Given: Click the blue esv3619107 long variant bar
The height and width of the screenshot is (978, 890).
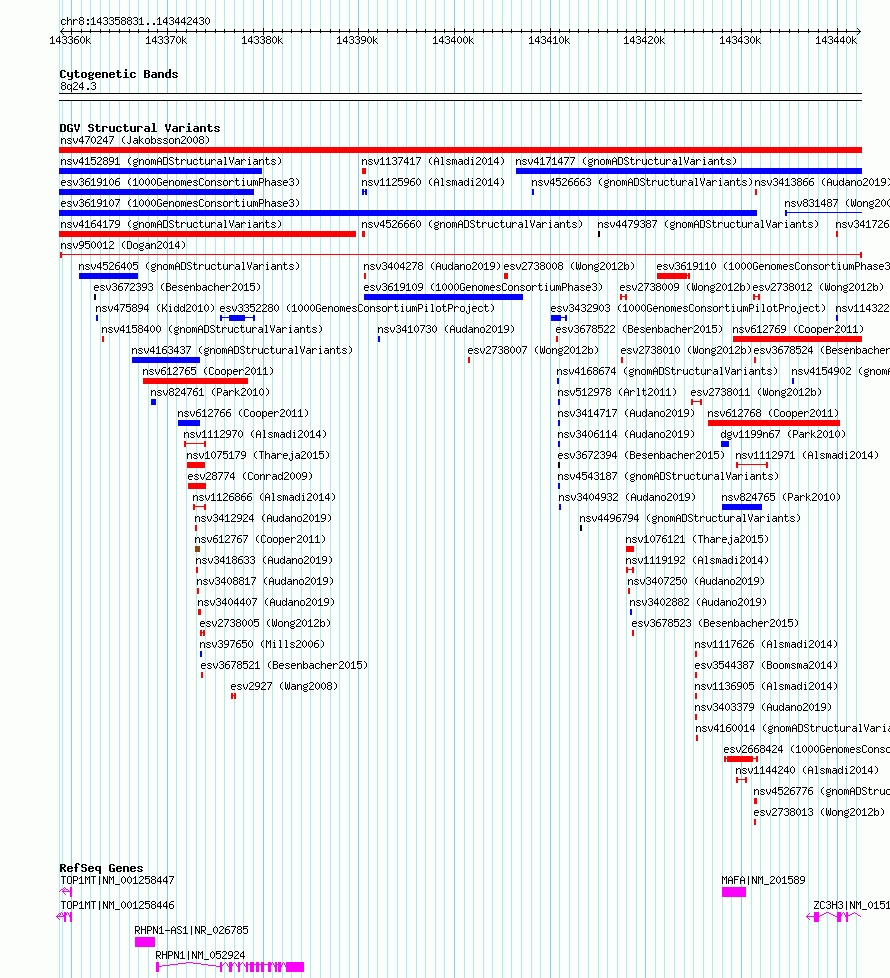Looking at the screenshot, I should (408, 213).
